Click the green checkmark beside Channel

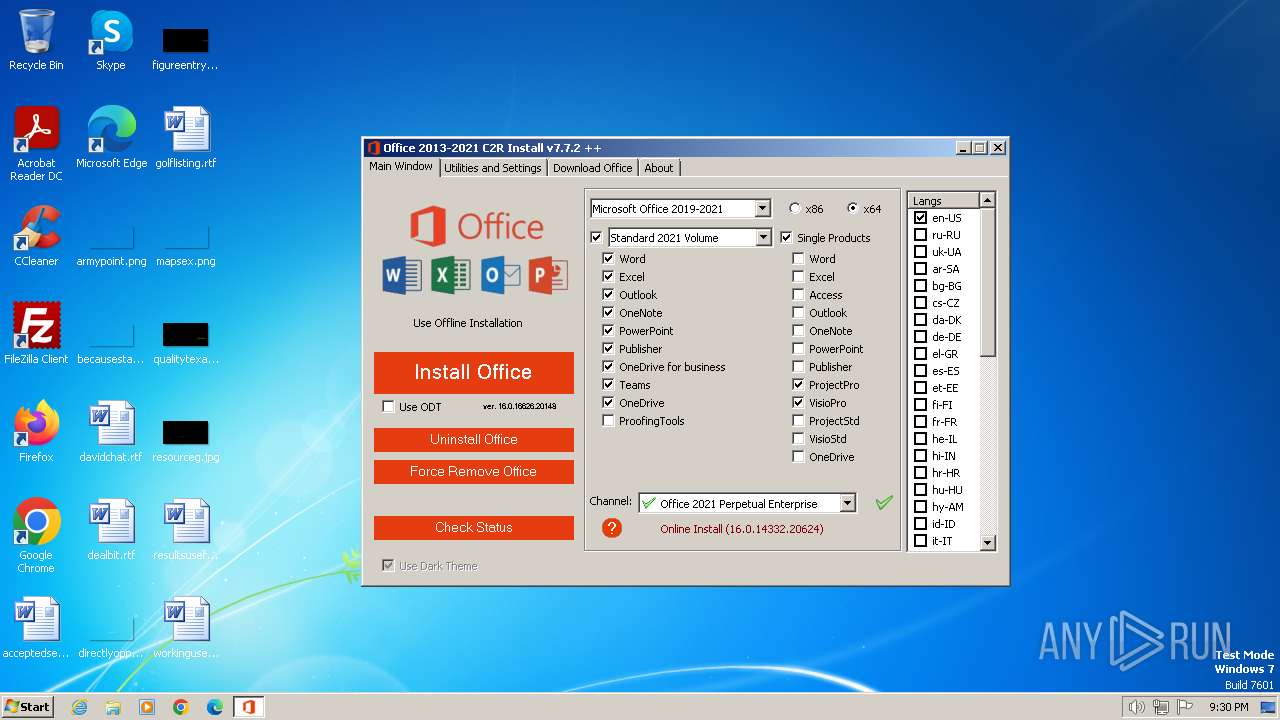click(x=884, y=502)
